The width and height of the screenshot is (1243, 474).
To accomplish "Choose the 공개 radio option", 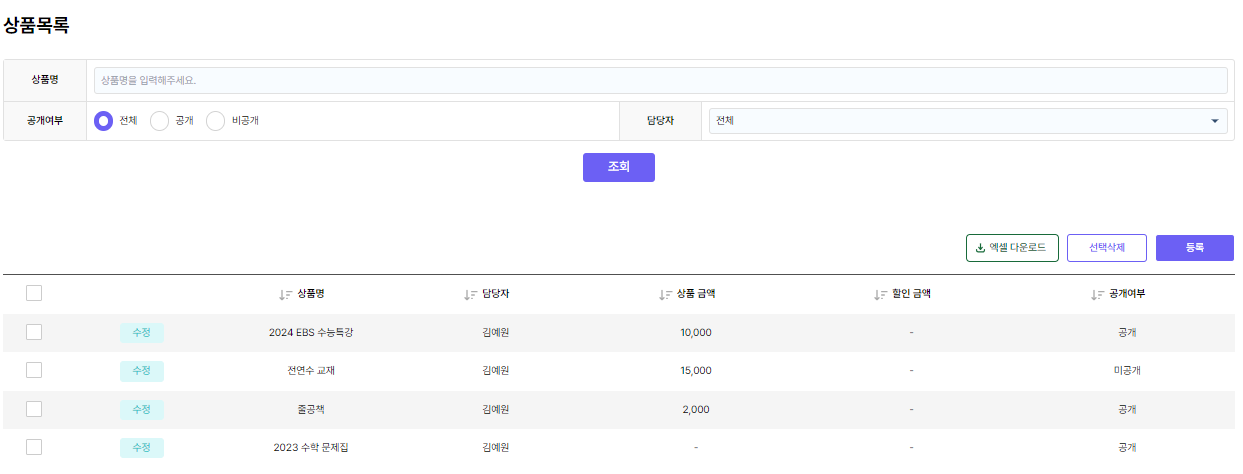I will tap(159, 121).
